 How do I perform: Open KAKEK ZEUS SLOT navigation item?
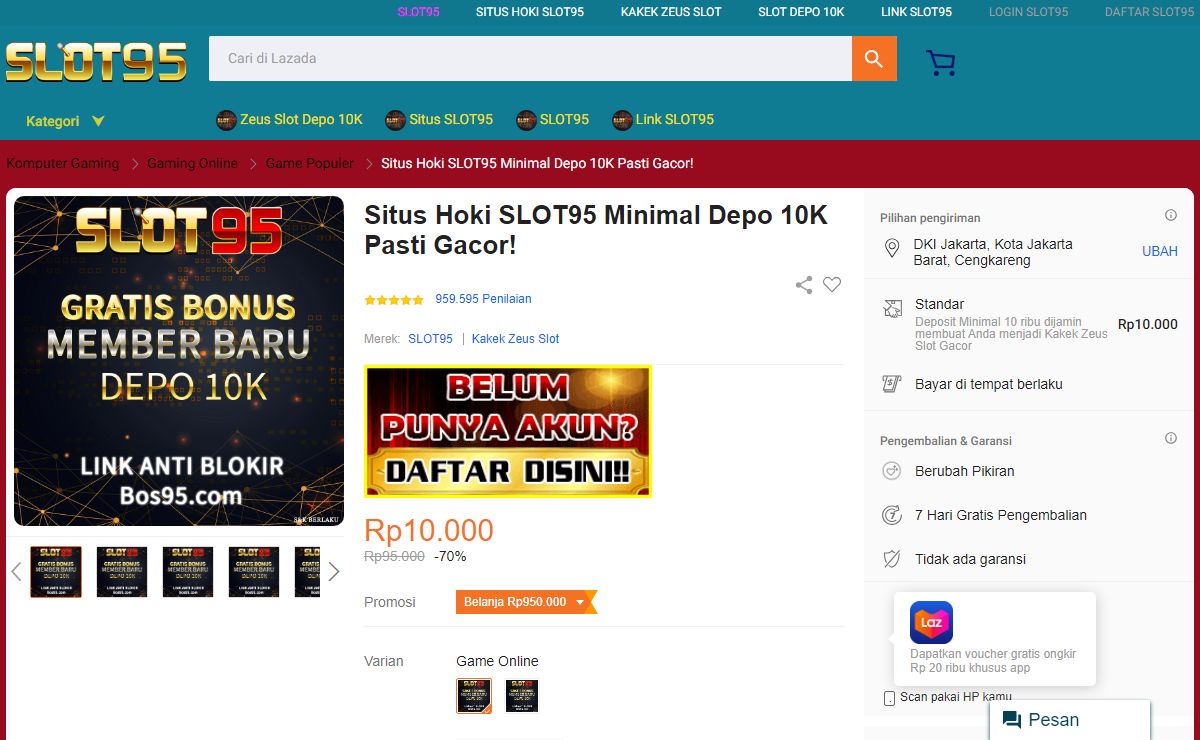(x=671, y=12)
